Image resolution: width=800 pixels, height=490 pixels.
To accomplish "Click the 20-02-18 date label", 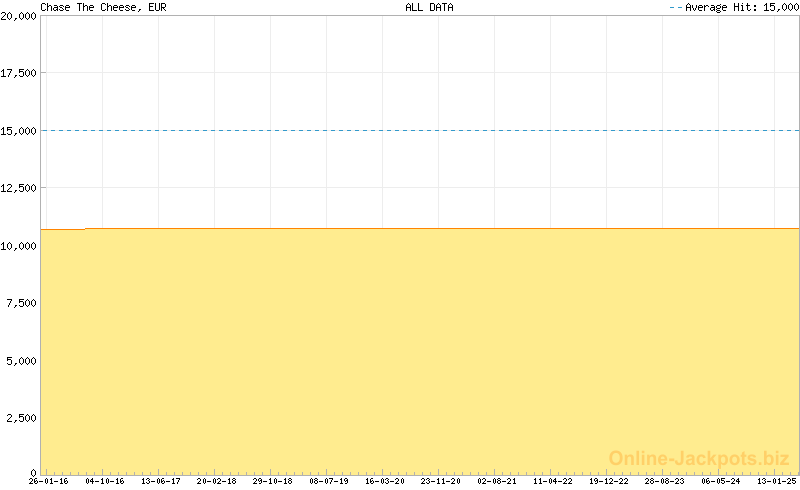I will pyautogui.click(x=217, y=481).
